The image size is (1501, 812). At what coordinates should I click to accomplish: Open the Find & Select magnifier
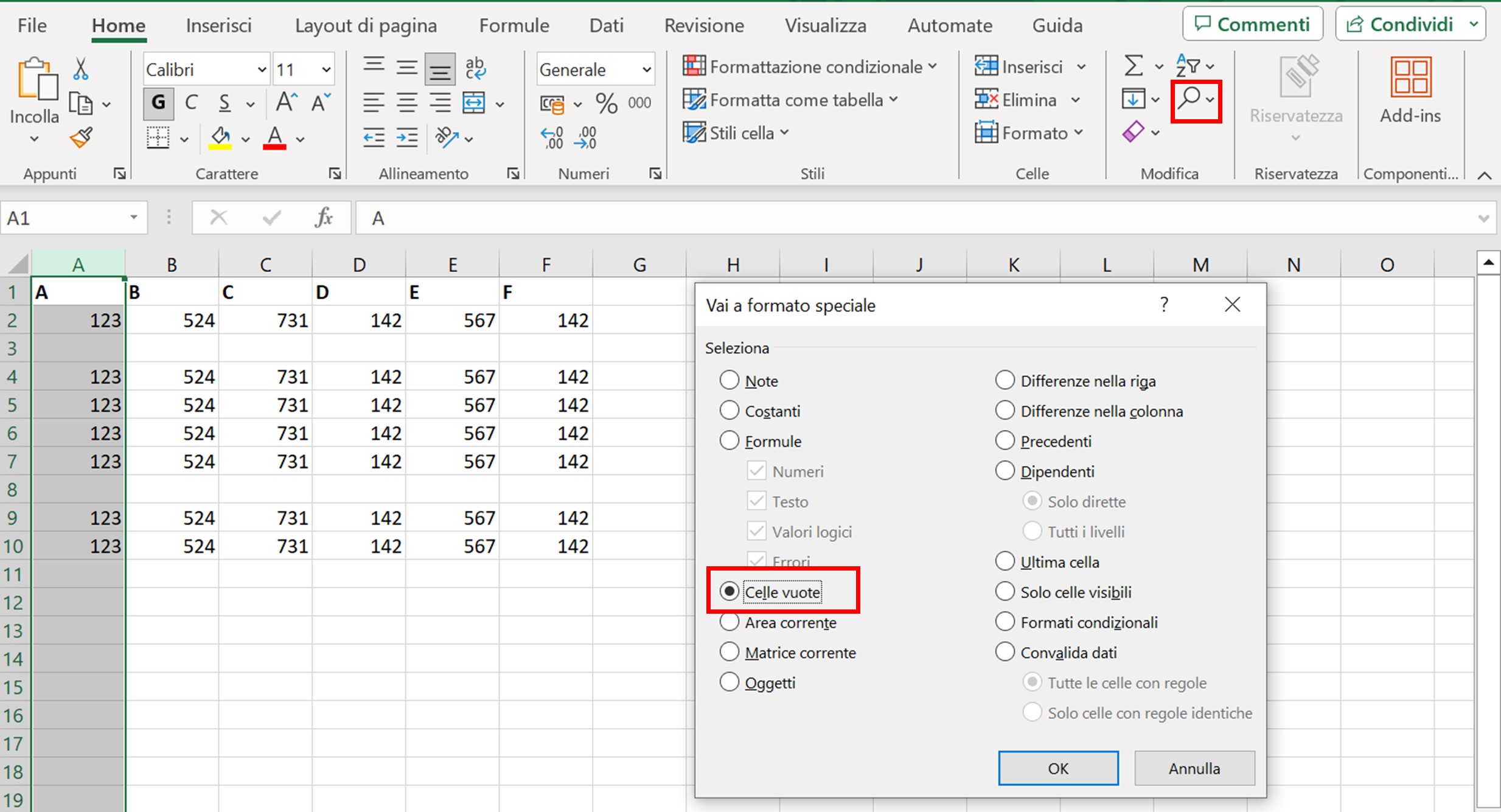click(x=1189, y=99)
